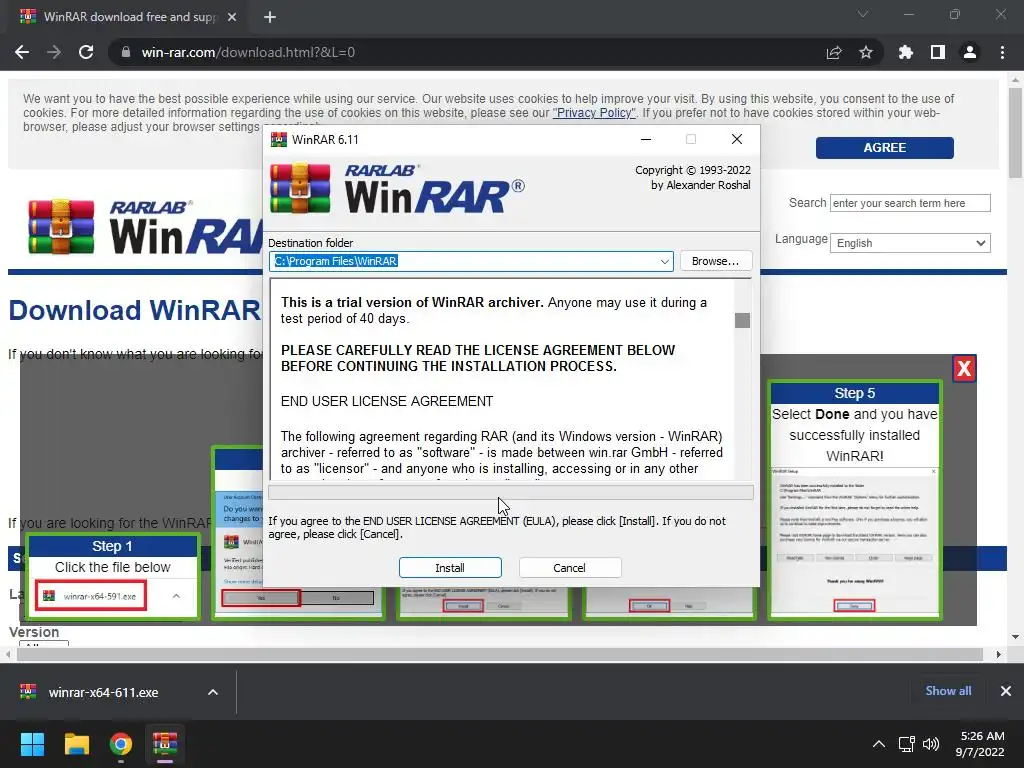Image resolution: width=1024 pixels, height=768 pixels.
Task: Go back in Chrome with back arrow
Action: click(x=22, y=52)
